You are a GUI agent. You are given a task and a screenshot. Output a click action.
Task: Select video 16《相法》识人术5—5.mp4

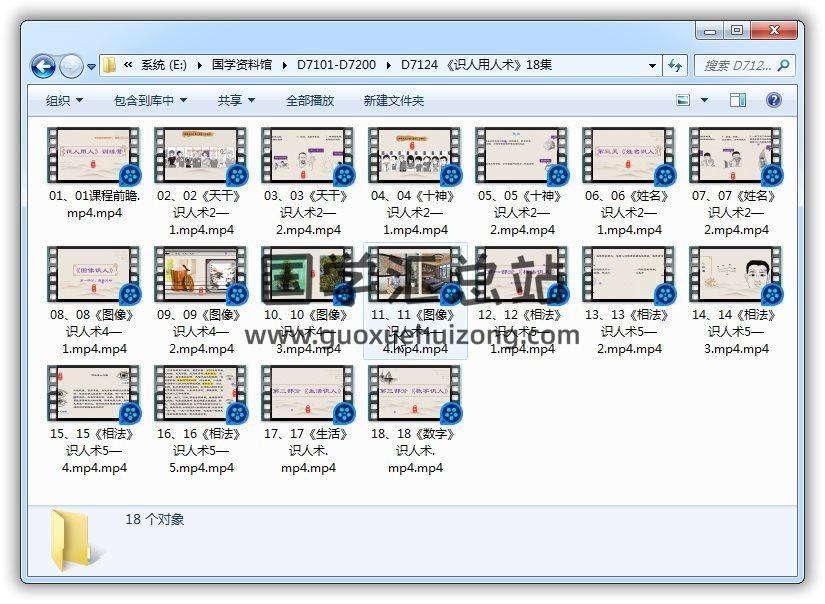click(201, 420)
